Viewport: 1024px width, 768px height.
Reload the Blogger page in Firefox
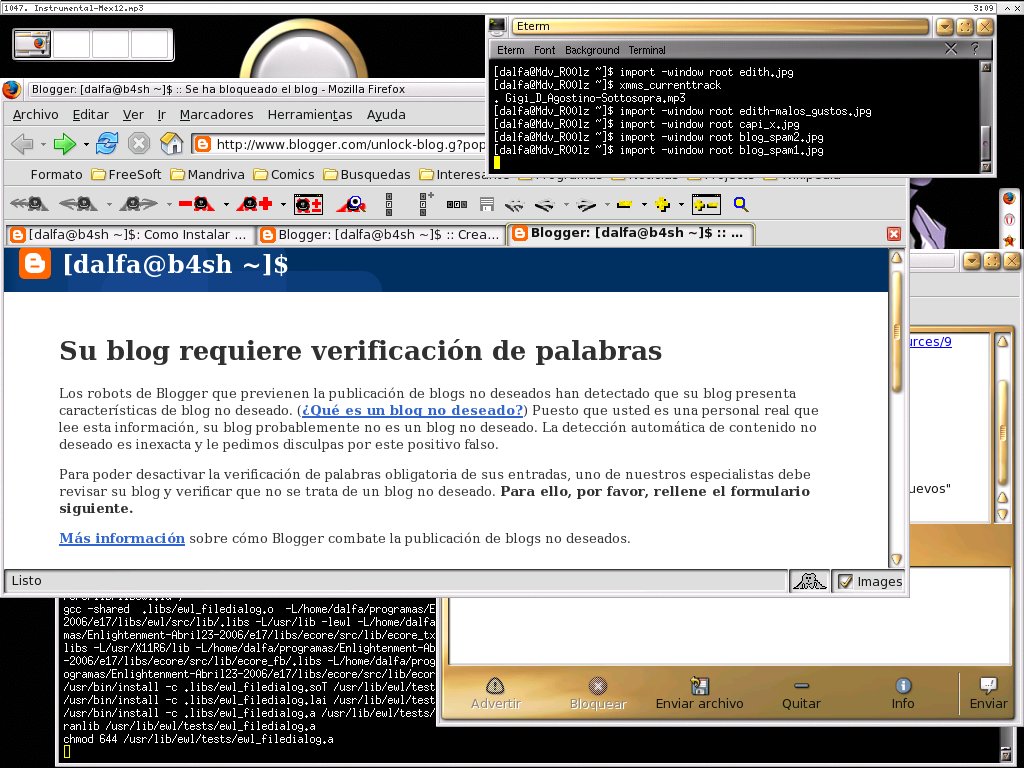tap(106, 144)
